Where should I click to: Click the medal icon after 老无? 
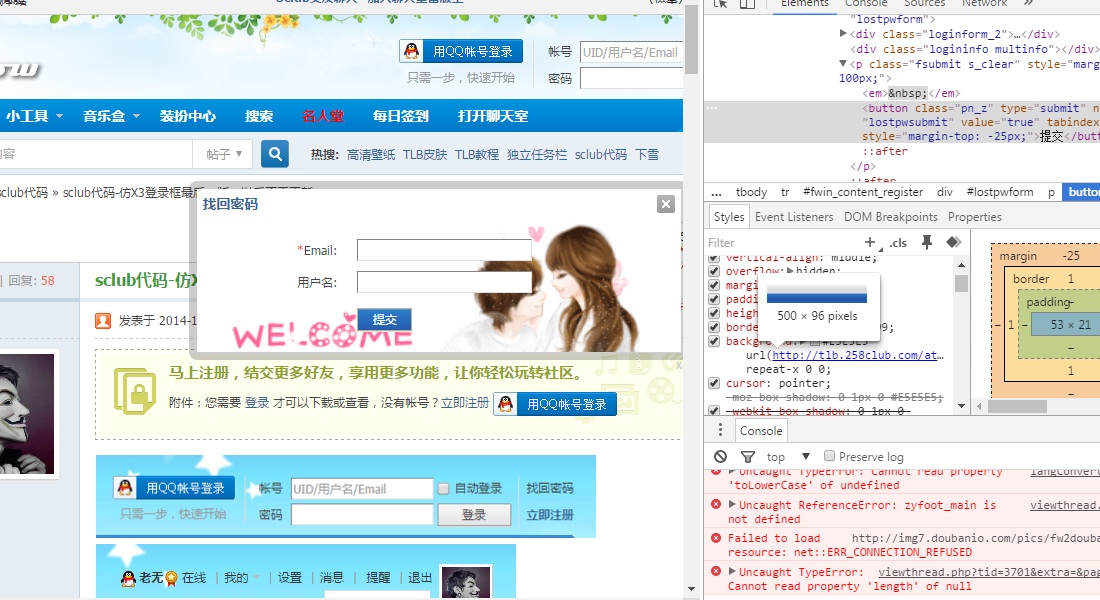pos(171,578)
